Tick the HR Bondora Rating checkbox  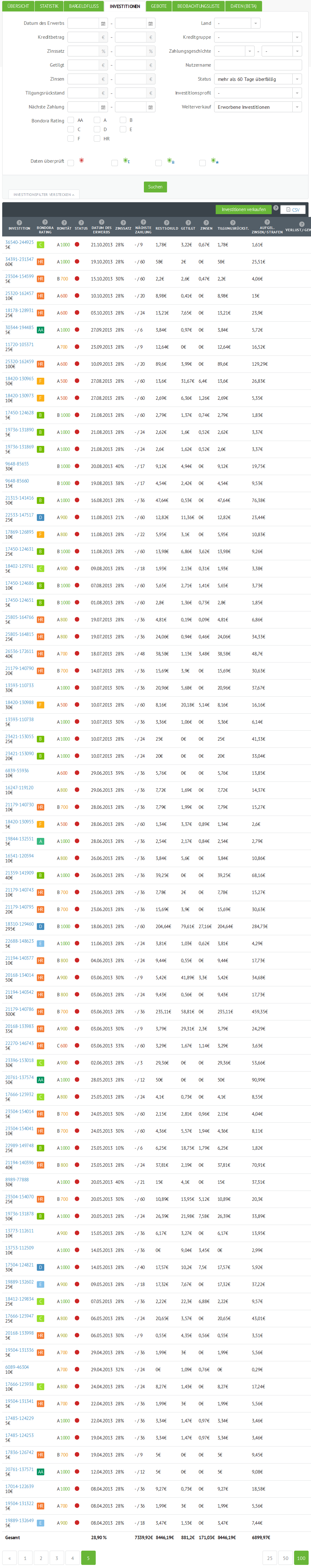click(97, 139)
